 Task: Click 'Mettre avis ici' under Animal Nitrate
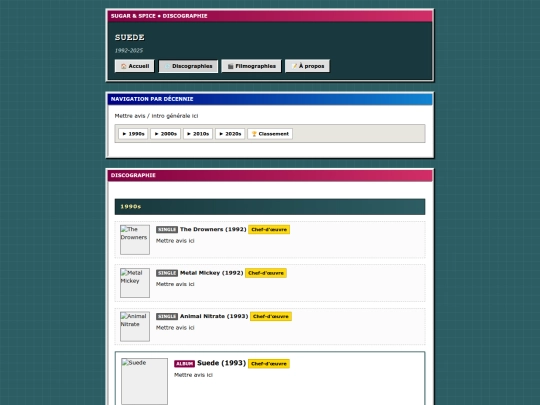175,328
